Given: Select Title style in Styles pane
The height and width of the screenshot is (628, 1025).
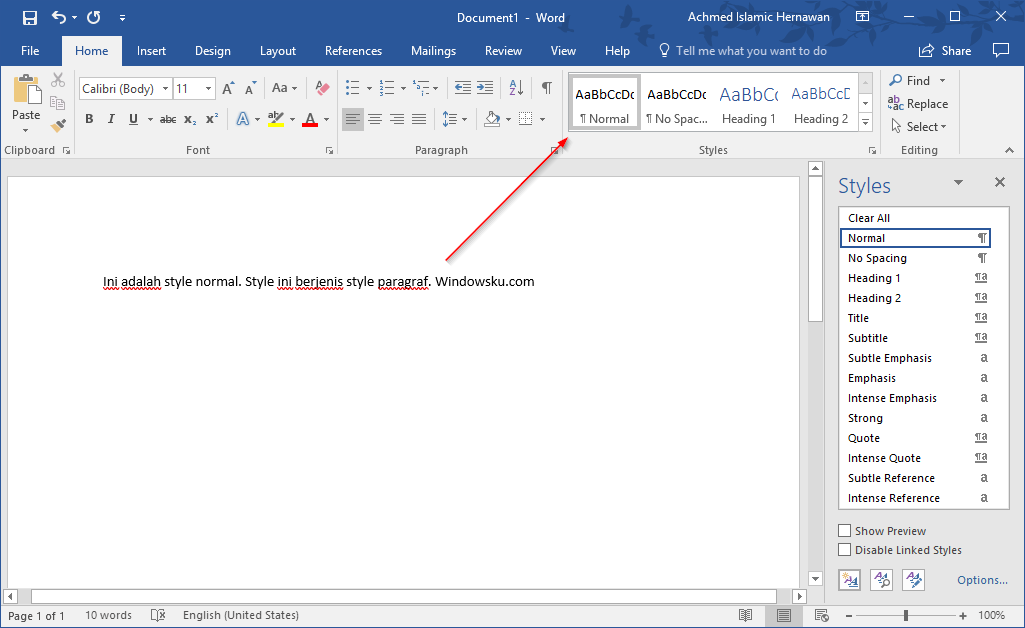Looking at the screenshot, I should [x=915, y=318].
